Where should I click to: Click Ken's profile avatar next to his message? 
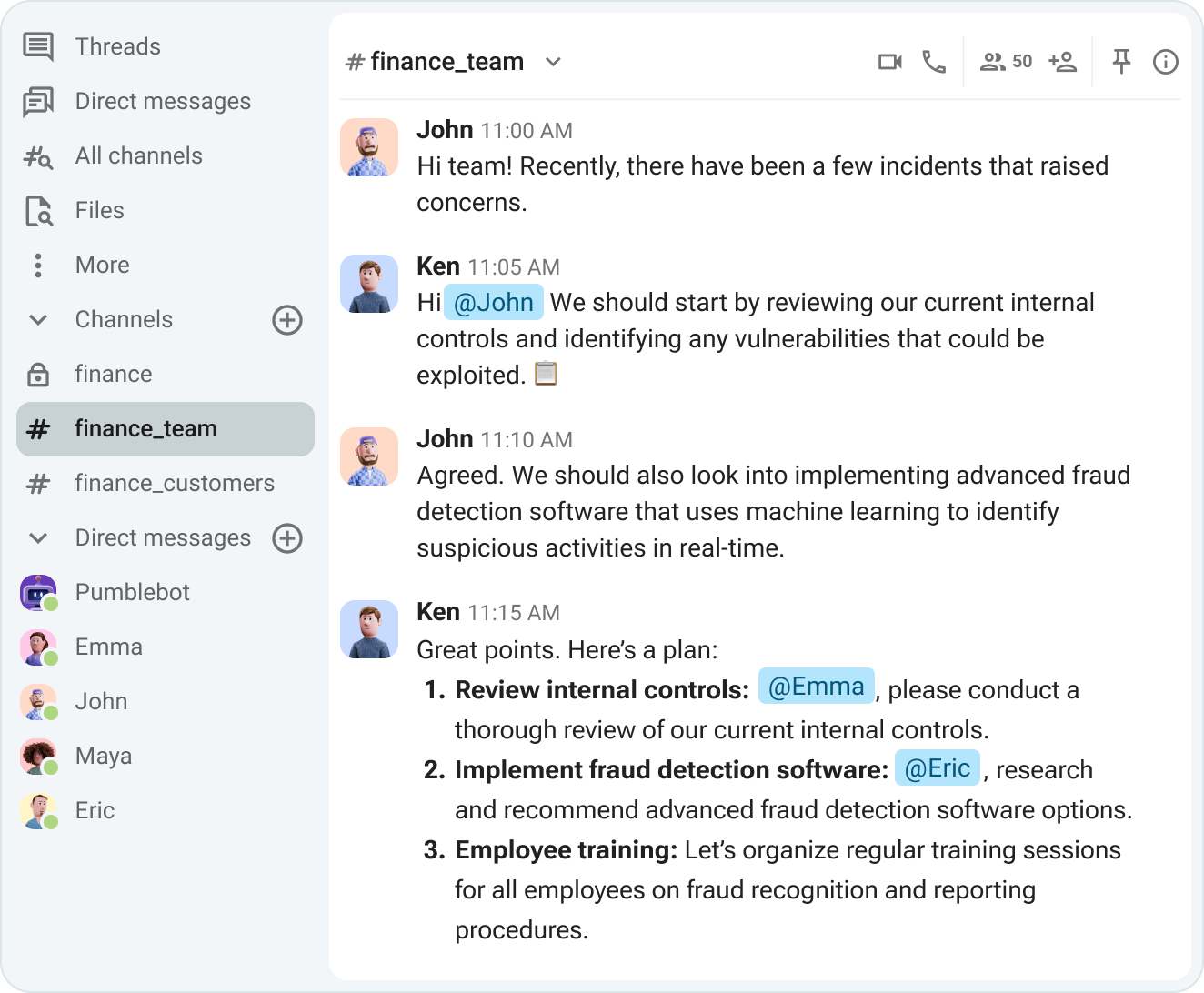(369, 629)
